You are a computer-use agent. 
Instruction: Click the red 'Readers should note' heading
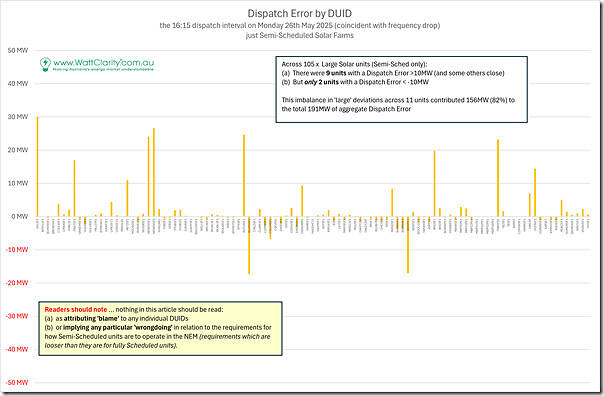coord(76,309)
